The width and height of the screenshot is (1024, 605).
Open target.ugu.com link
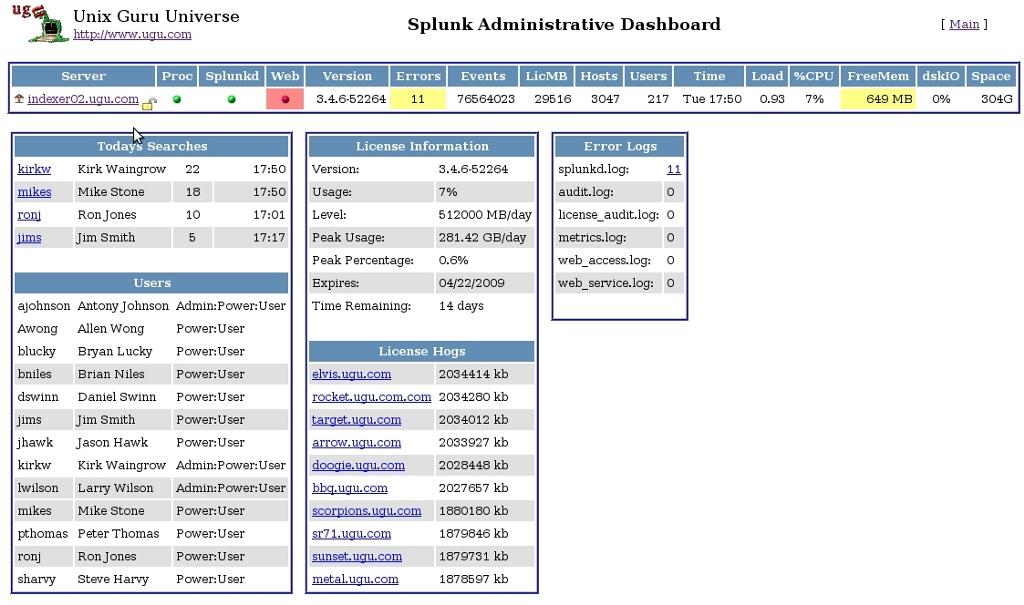point(357,420)
